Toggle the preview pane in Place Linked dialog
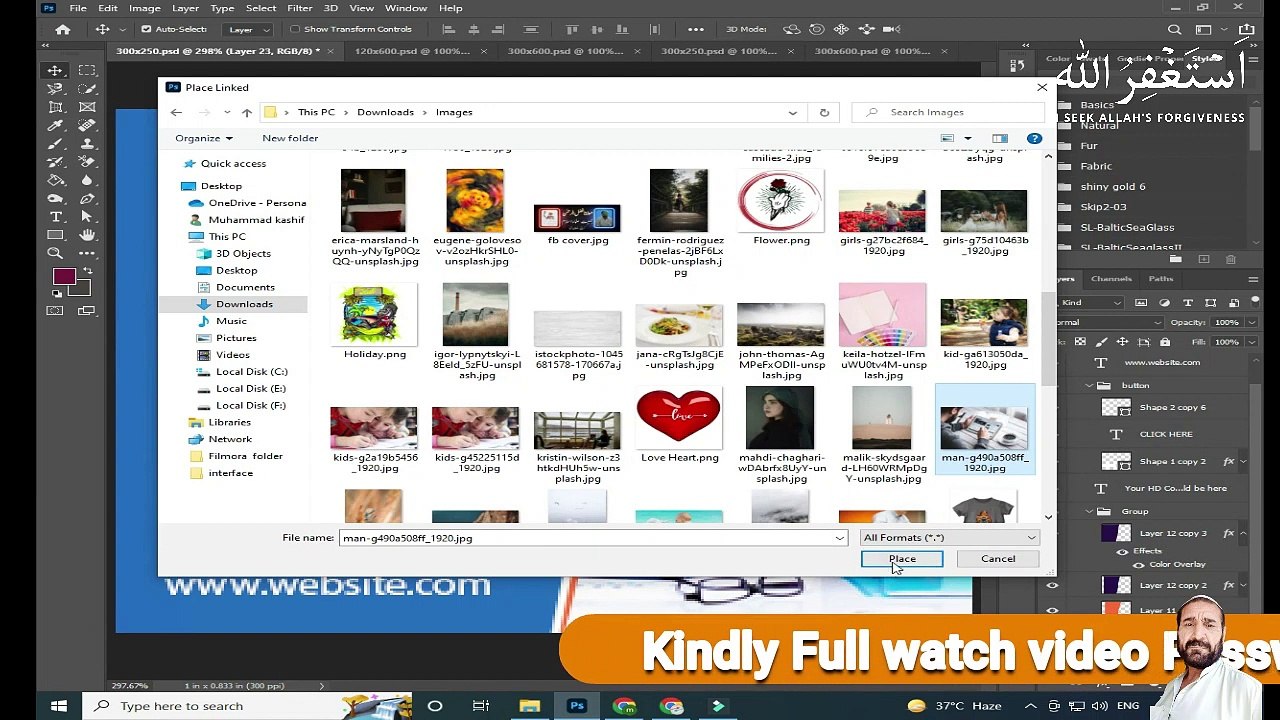The width and height of the screenshot is (1280, 720). click(999, 138)
